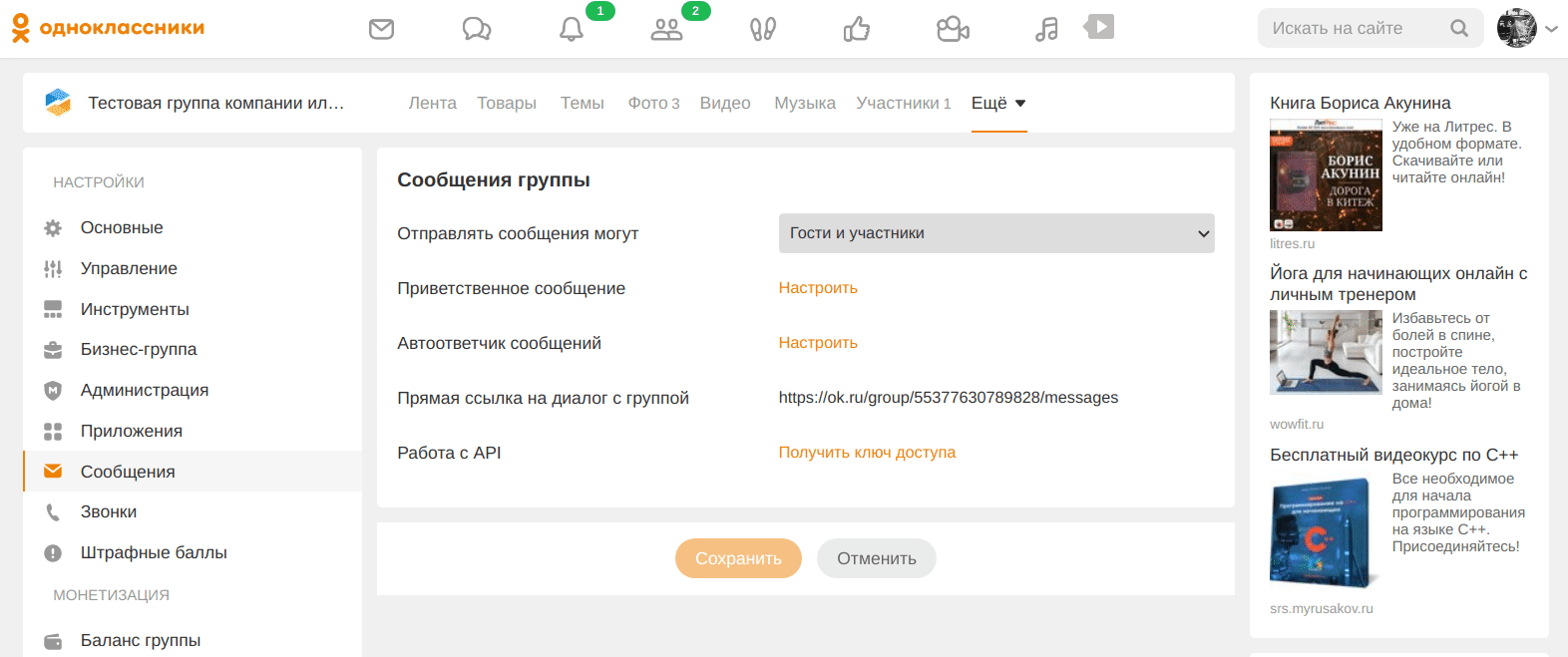Open Книга Бориса Акунина ad title

1361,104
